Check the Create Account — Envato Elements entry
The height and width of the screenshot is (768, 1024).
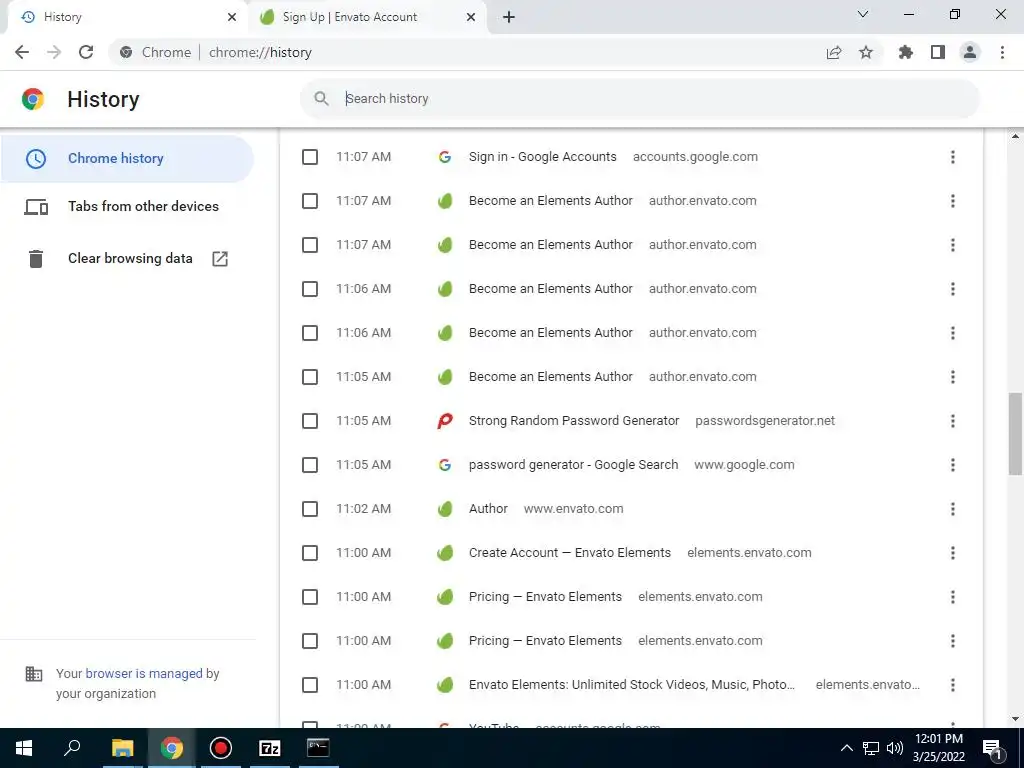310,553
